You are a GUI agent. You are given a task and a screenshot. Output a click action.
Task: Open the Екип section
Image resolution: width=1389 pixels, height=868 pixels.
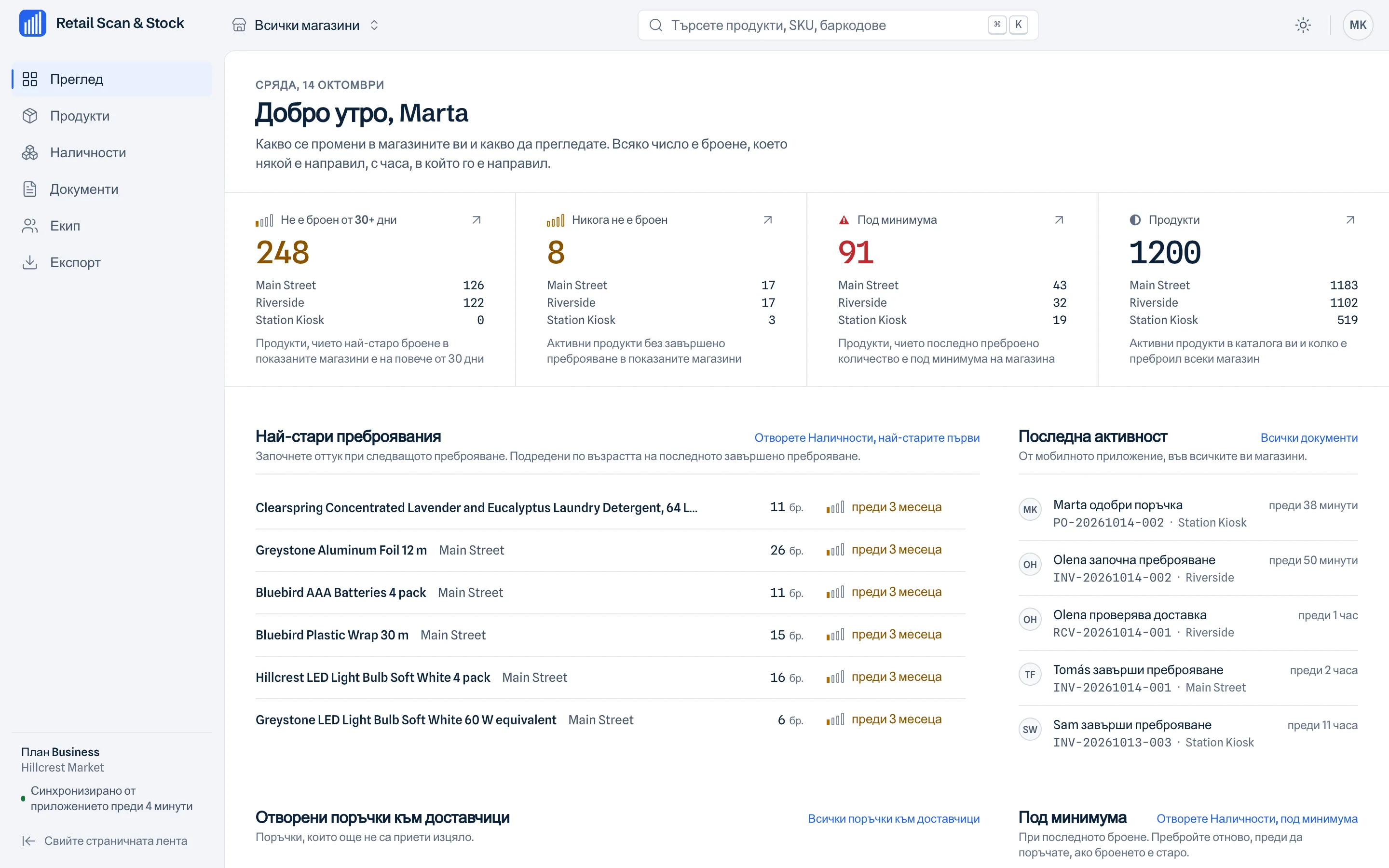pos(112,226)
